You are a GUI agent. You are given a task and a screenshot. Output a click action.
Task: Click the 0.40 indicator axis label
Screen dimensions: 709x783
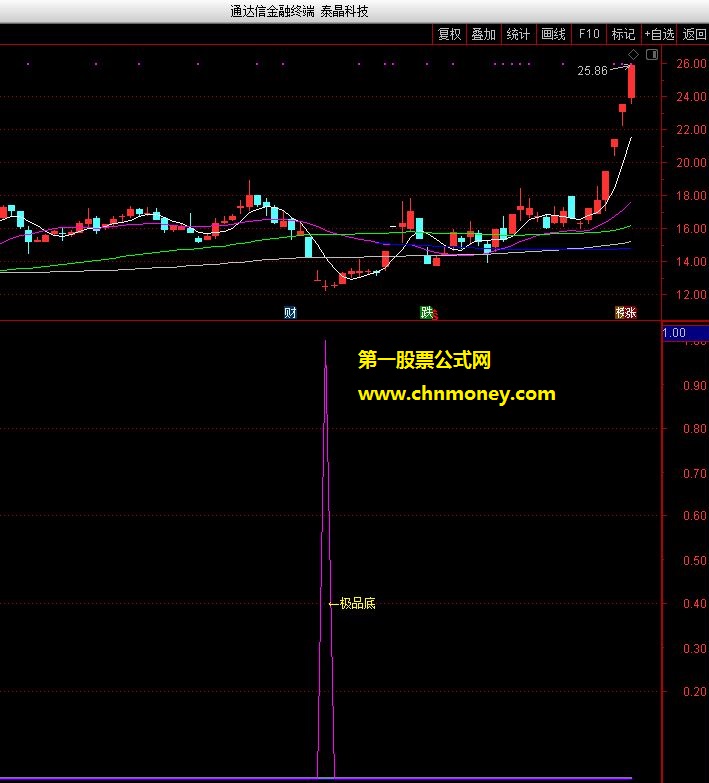[695, 604]
